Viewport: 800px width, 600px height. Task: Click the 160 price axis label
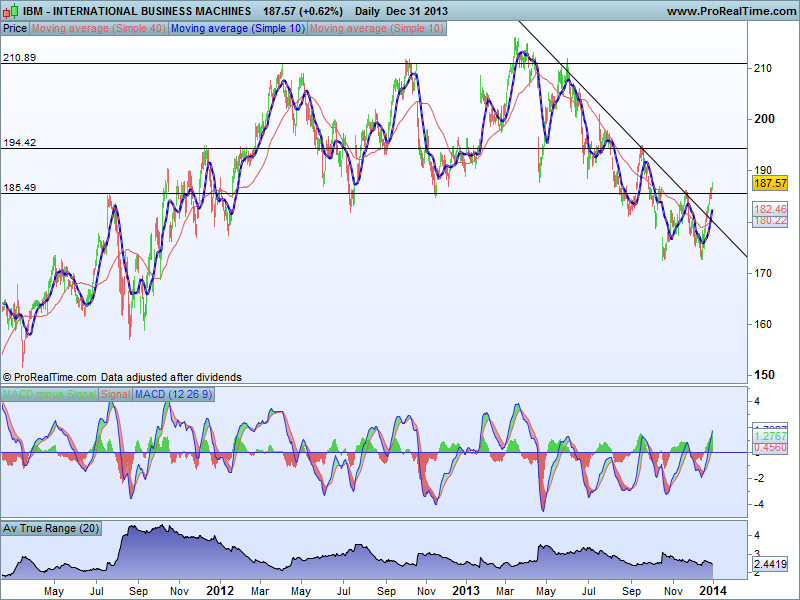(763, 324)
